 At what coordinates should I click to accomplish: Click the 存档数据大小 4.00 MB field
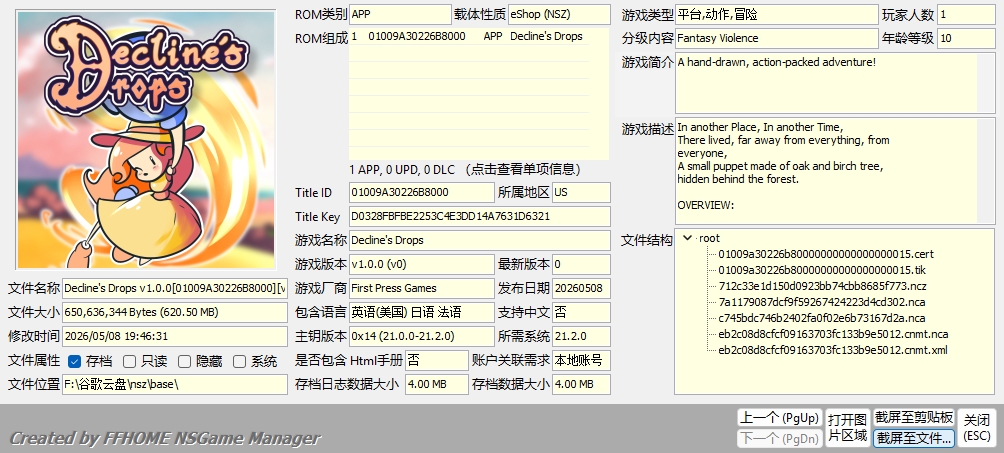581,384
